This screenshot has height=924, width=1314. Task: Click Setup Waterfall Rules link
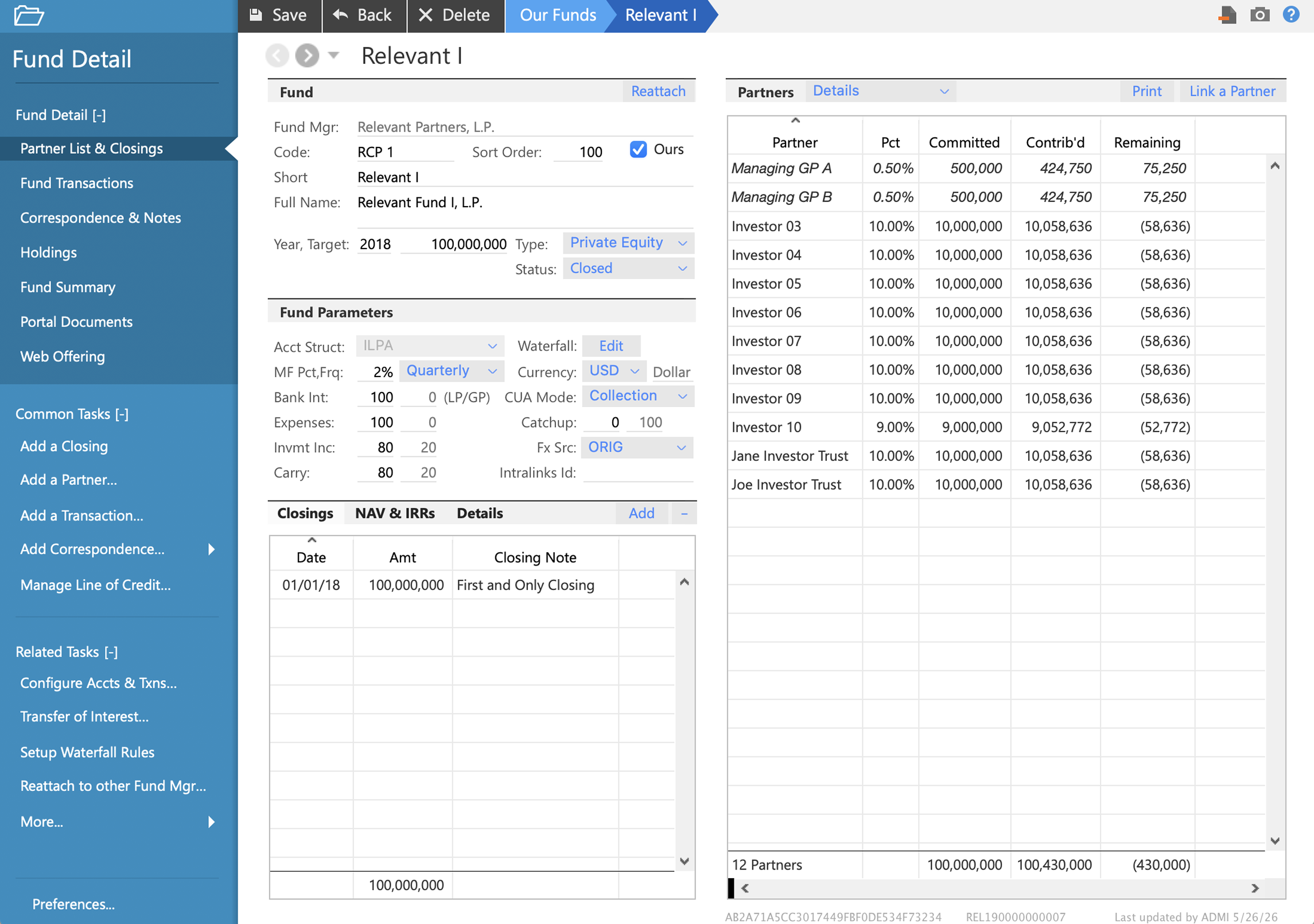coord(87,752)
